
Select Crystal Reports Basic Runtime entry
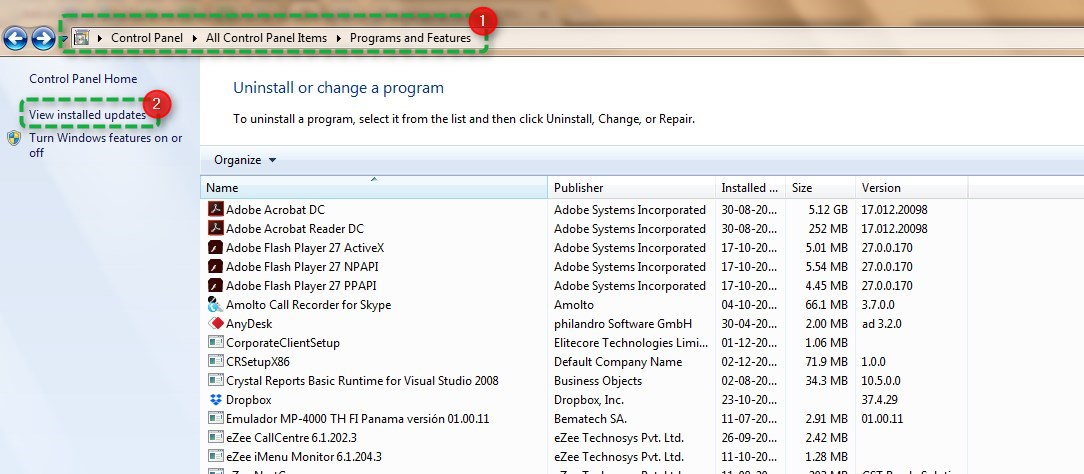point(362,381)
